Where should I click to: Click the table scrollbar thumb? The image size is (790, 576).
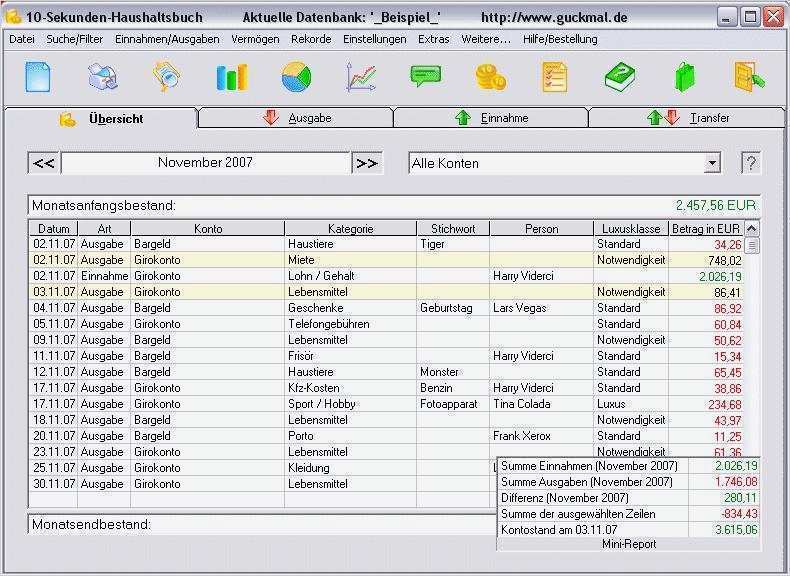pyautogui.click(x=751, y=245)
